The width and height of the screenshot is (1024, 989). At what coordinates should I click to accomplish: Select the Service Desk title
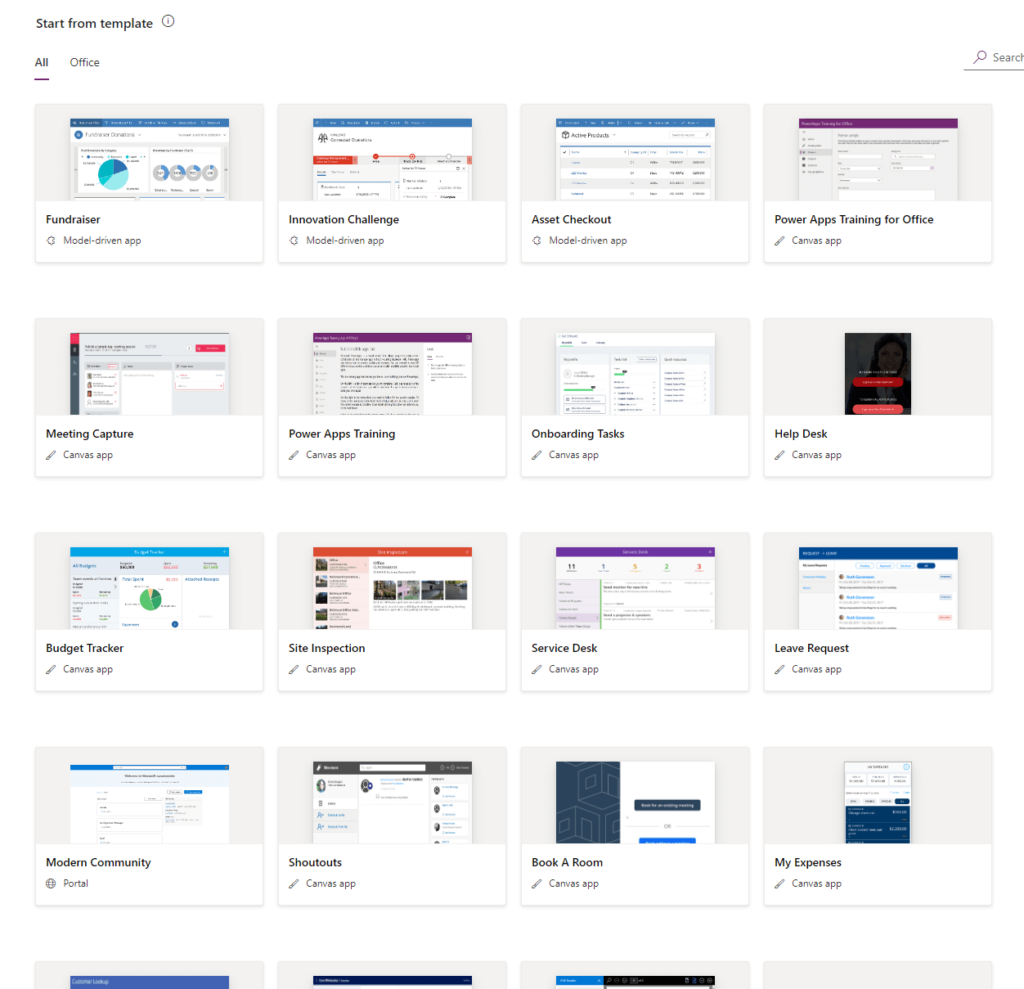[564, 648]
